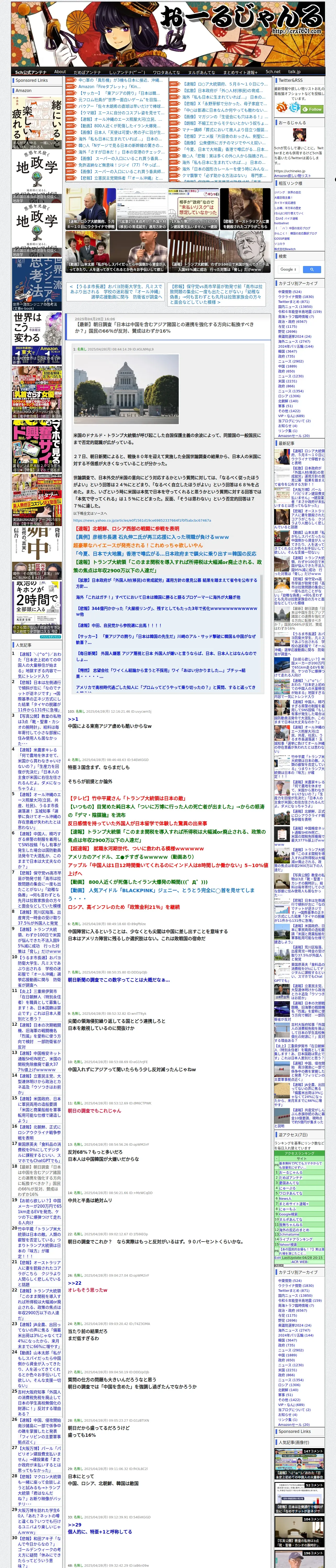Open 5ch公式アンテナ in the top navigation
This screenshot has width=336, height=1568.
31,72
